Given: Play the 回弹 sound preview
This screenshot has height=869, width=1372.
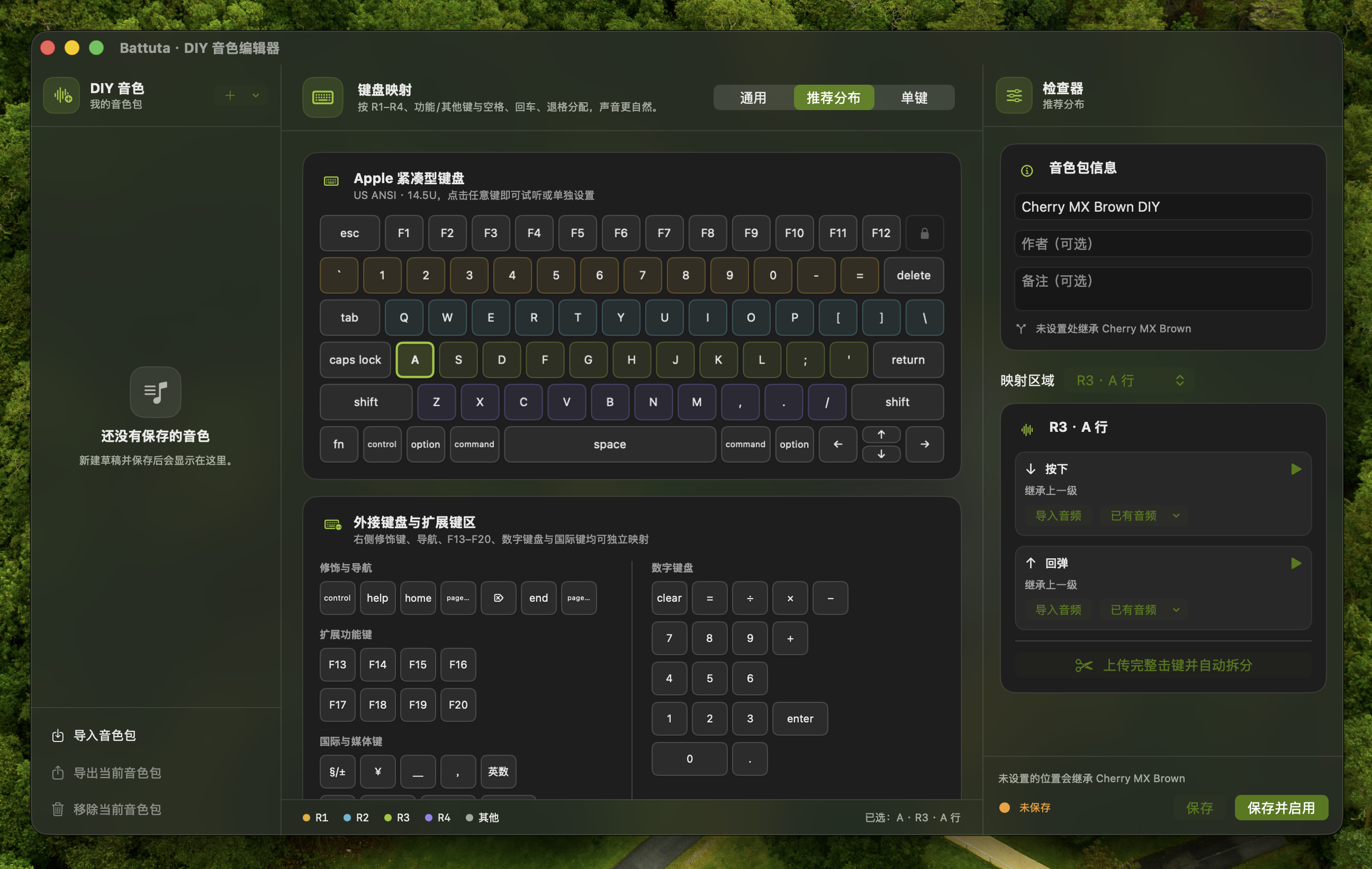Looking at the screenshot, I should pos(1296,563).
